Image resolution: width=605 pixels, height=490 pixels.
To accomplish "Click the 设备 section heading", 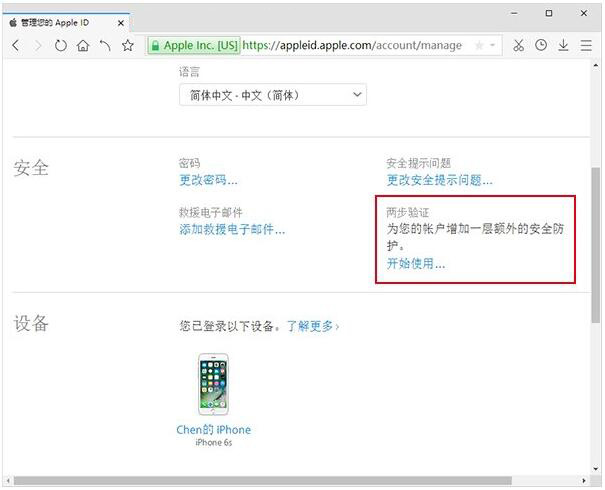I will pyautogui.click(x=31, y=324).
